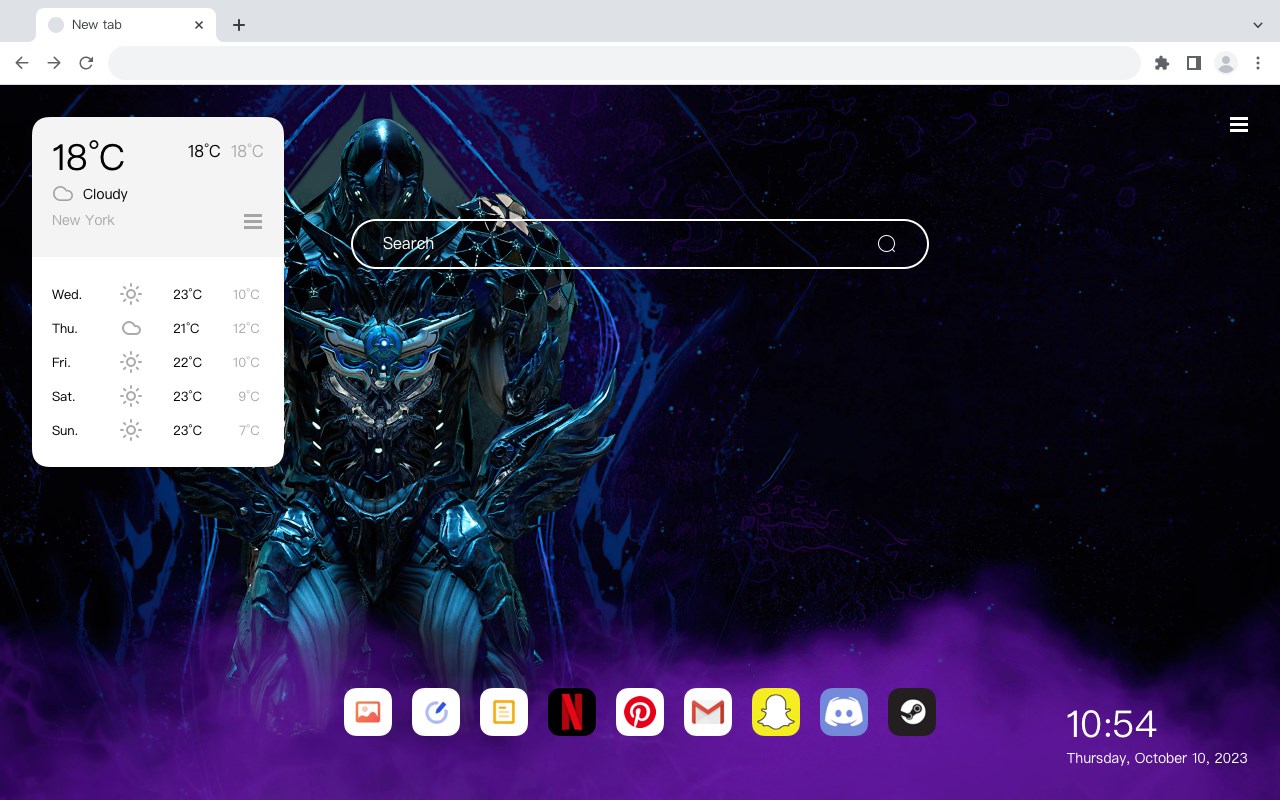Open the hamburger menu at top right

tap(1239, 124)
